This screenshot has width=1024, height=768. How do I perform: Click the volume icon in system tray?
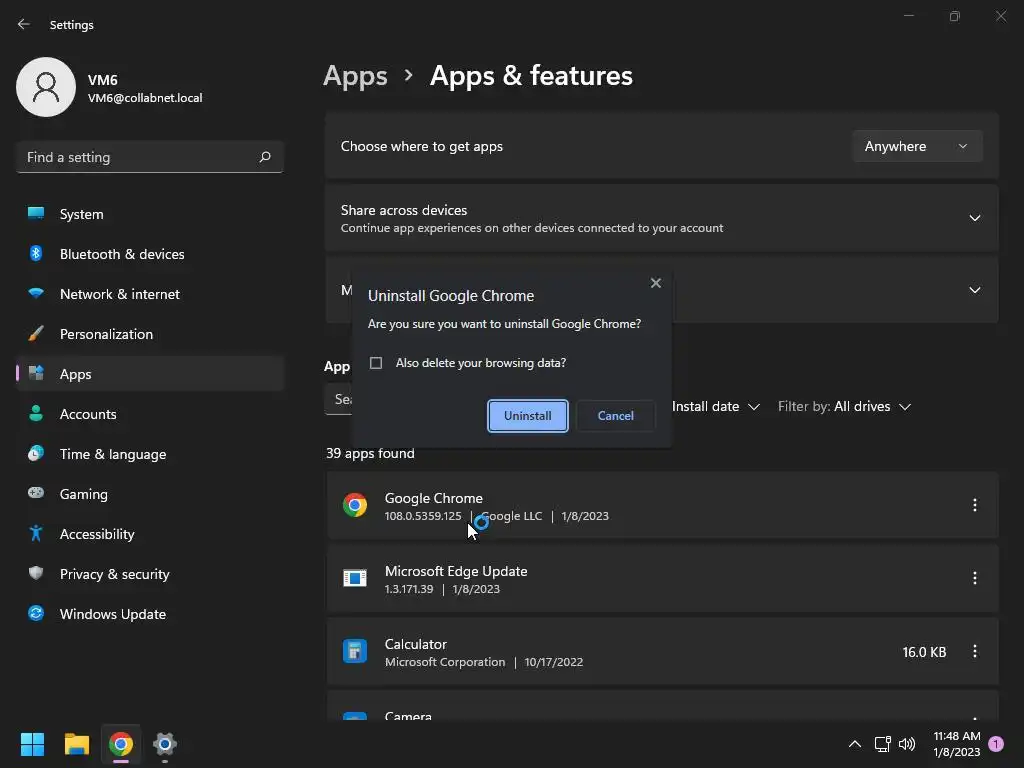point(907,744)
